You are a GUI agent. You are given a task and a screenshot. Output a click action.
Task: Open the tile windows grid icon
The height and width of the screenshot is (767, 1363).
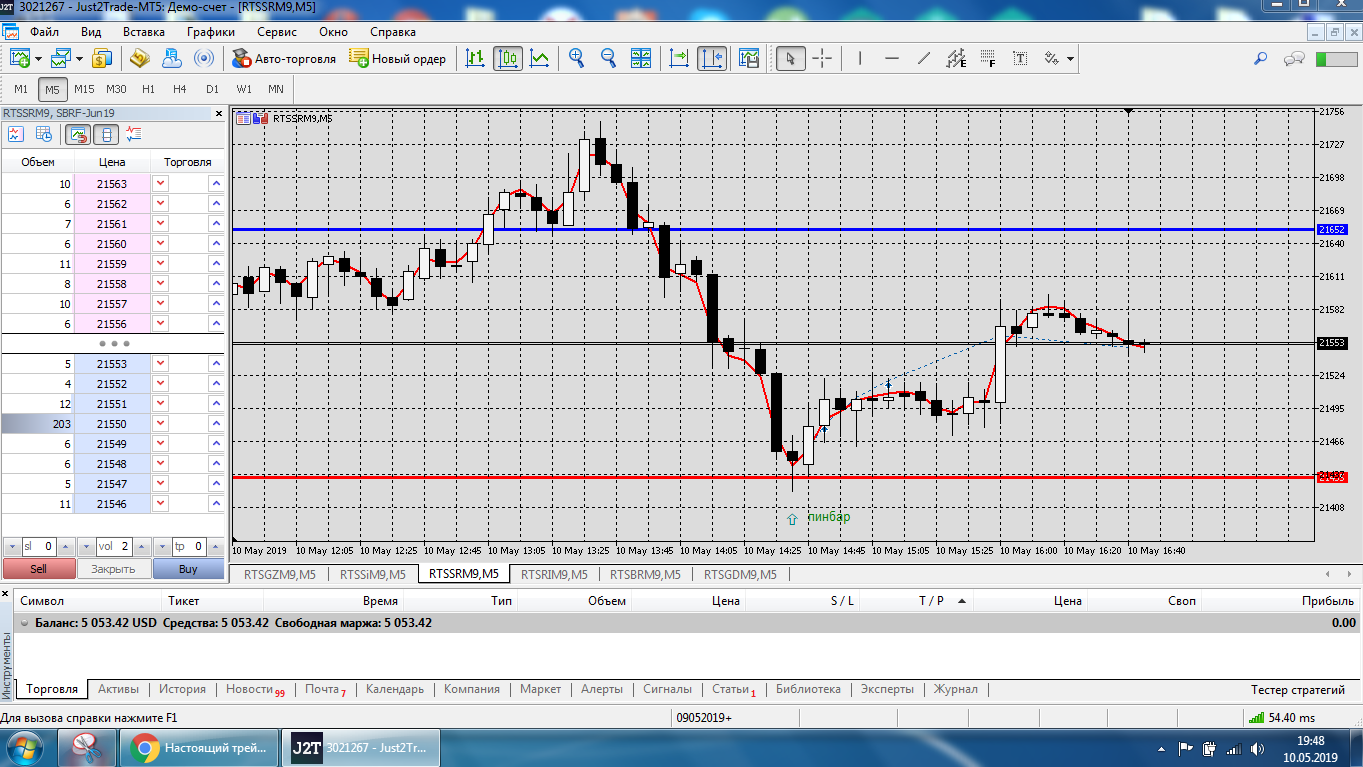640,58
